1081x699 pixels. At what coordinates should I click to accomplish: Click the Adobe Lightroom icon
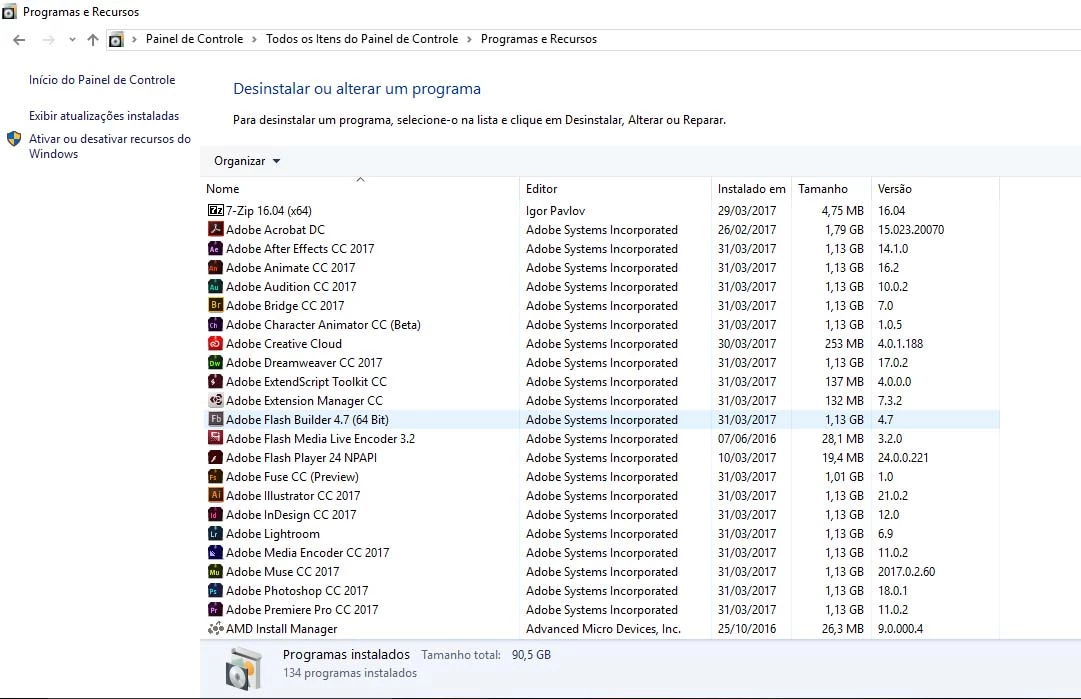pyautogui.click(x=216, y=534)
